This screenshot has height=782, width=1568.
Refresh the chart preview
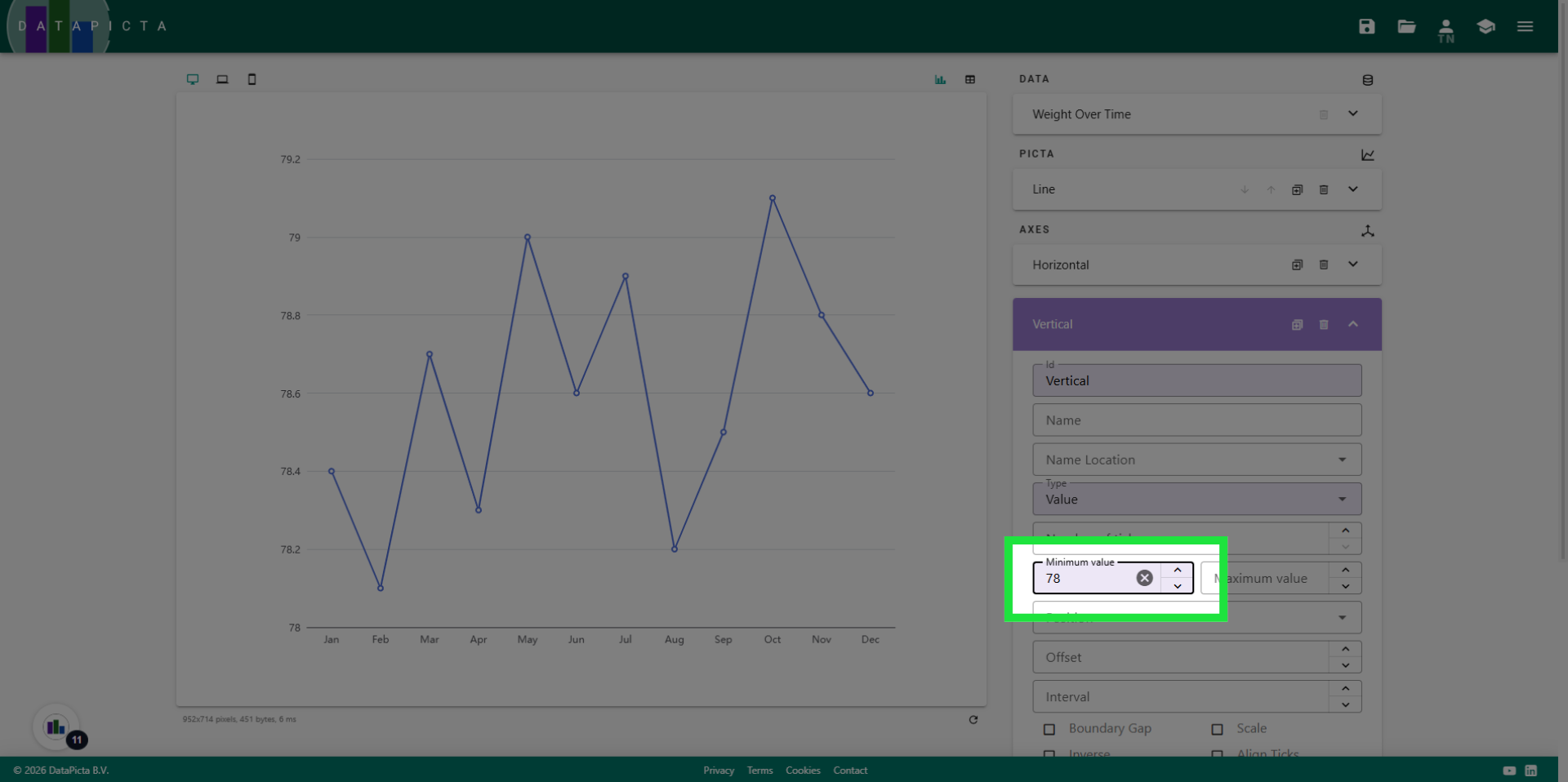pyautogui.click(x=973, y=720)
